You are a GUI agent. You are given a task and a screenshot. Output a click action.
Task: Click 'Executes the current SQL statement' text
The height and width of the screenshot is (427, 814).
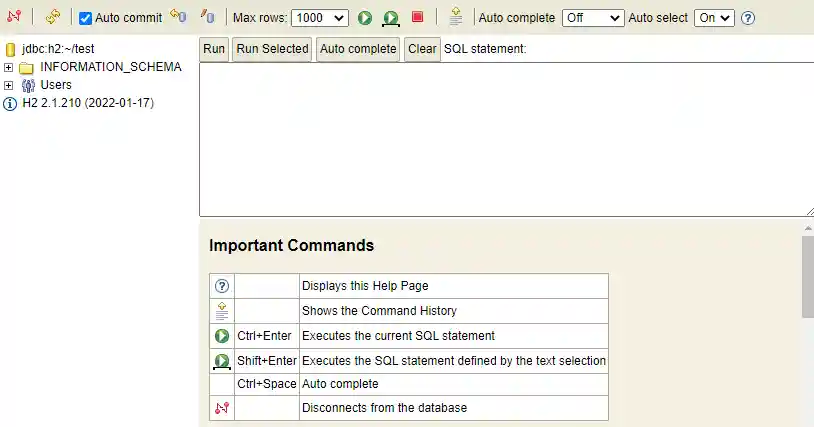click(x=398, y=336)
